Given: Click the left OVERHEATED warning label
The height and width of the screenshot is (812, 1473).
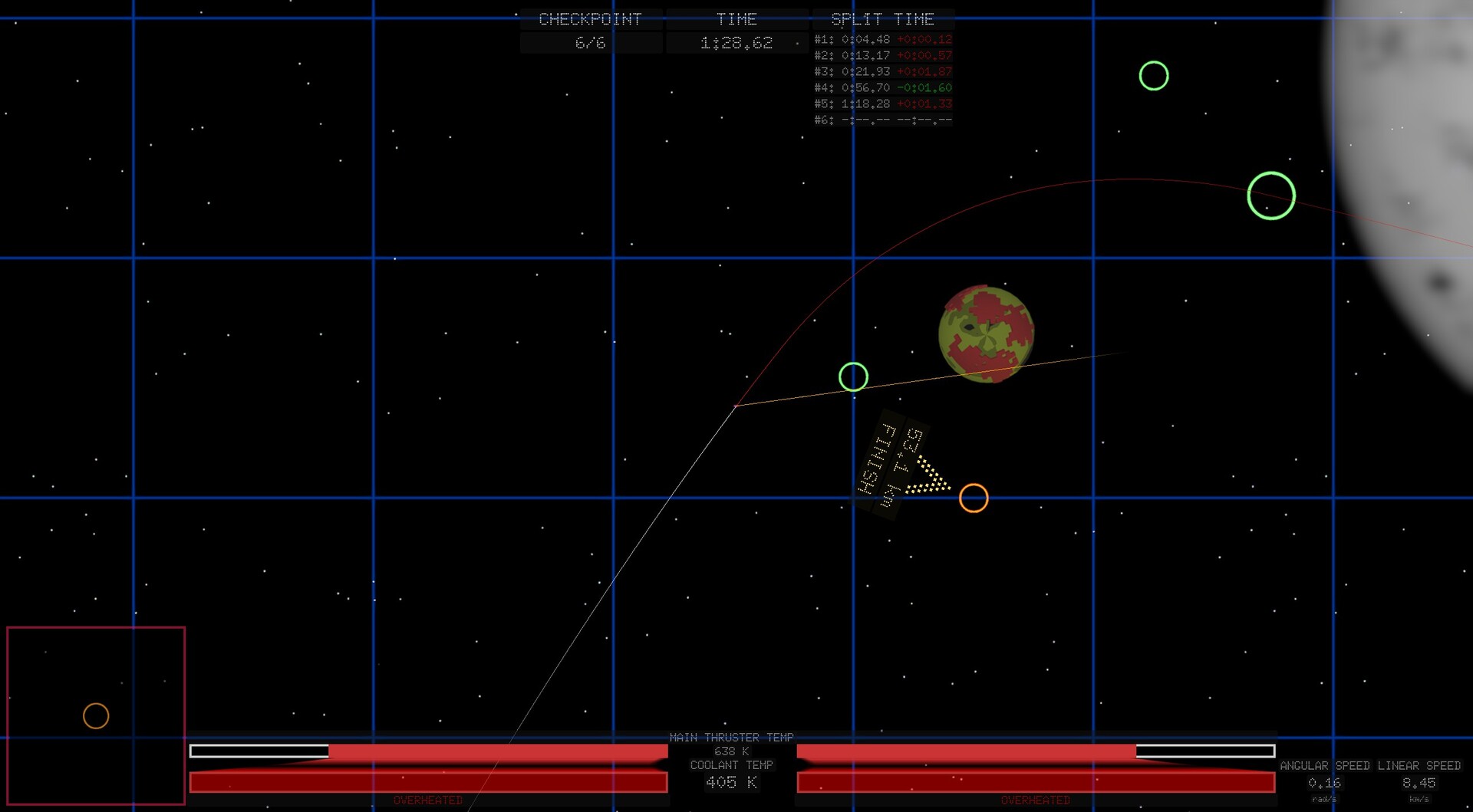Looking at the screenshot, I should [428, 800].
